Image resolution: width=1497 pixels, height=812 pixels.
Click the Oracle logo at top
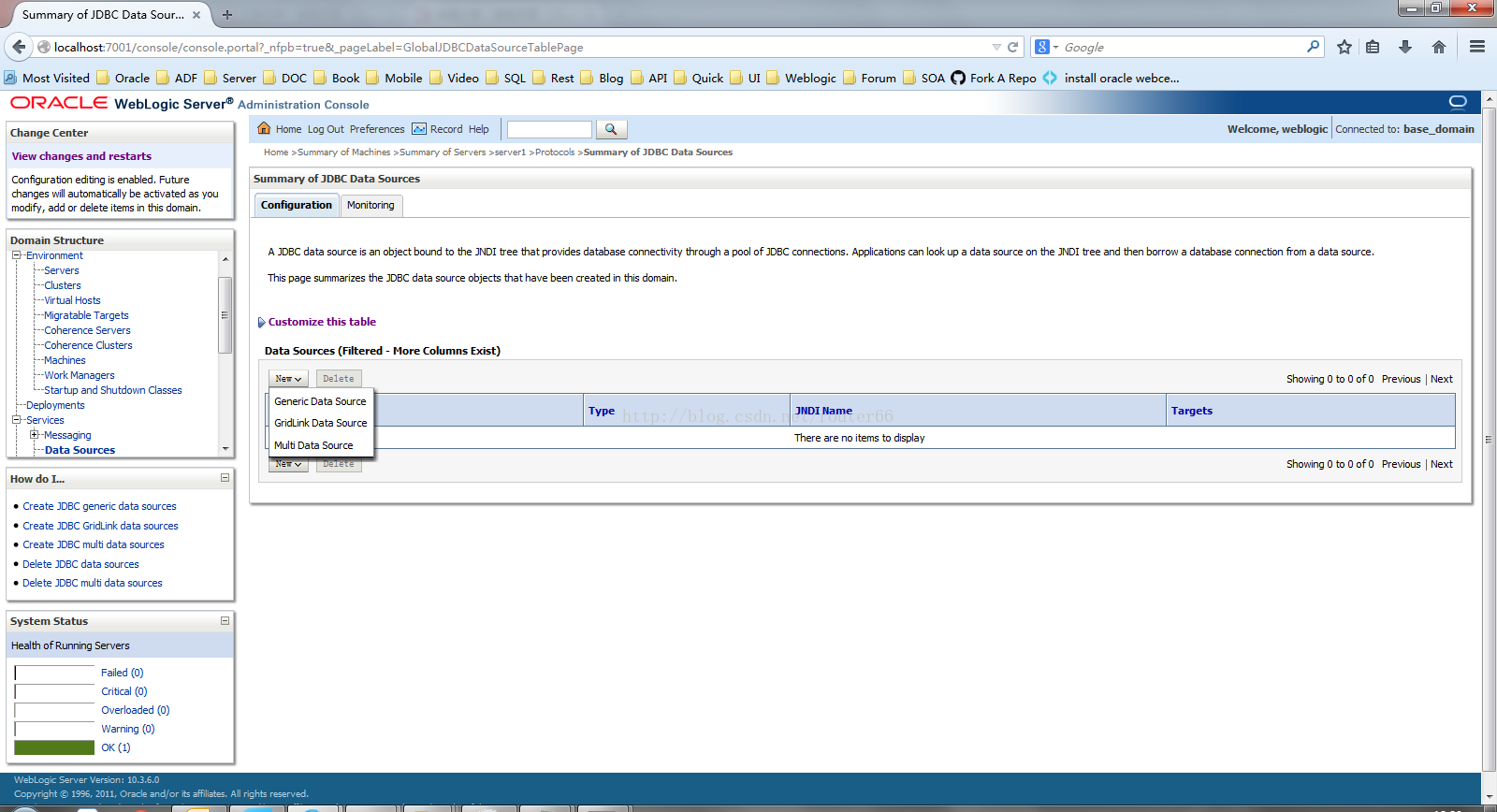[59, 103]
